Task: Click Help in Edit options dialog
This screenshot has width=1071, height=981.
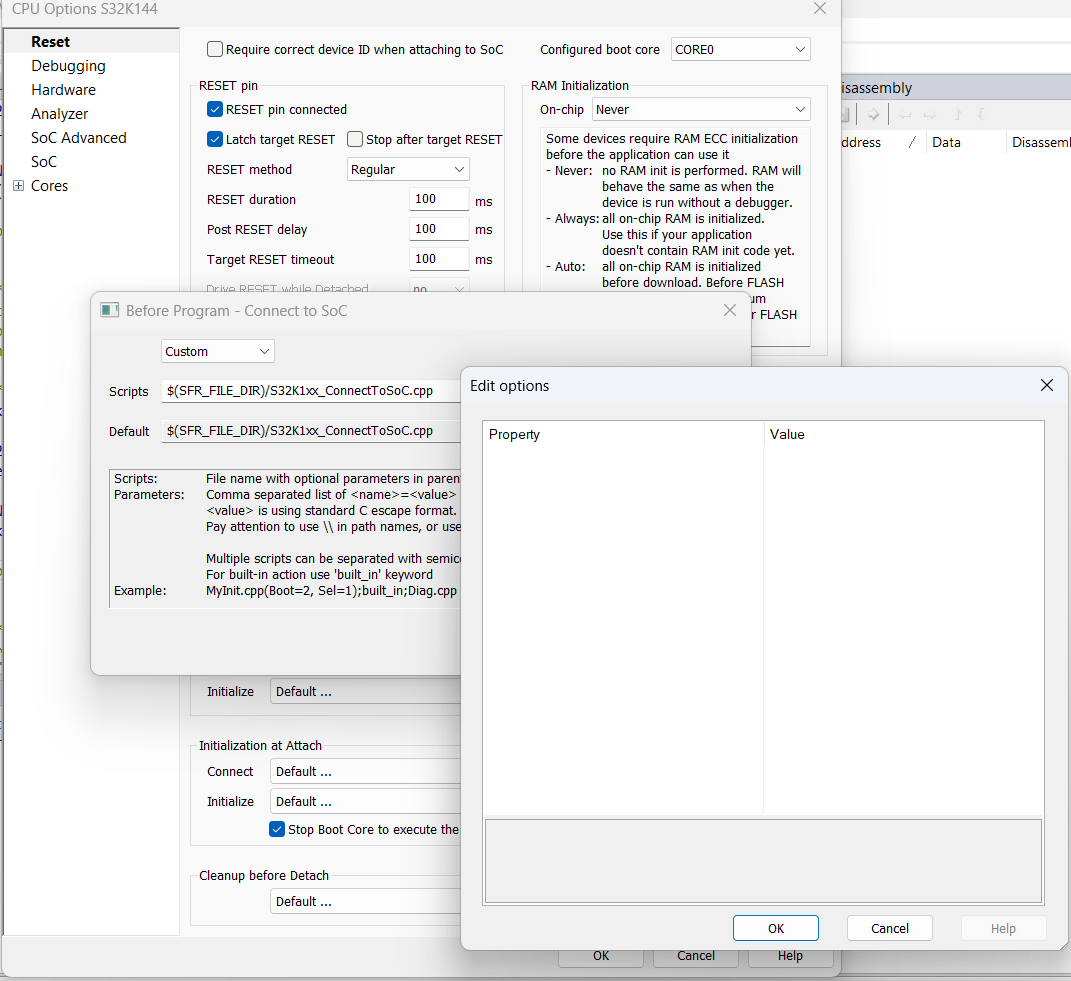Action: pyautogui.click(x=1003, y=928)
